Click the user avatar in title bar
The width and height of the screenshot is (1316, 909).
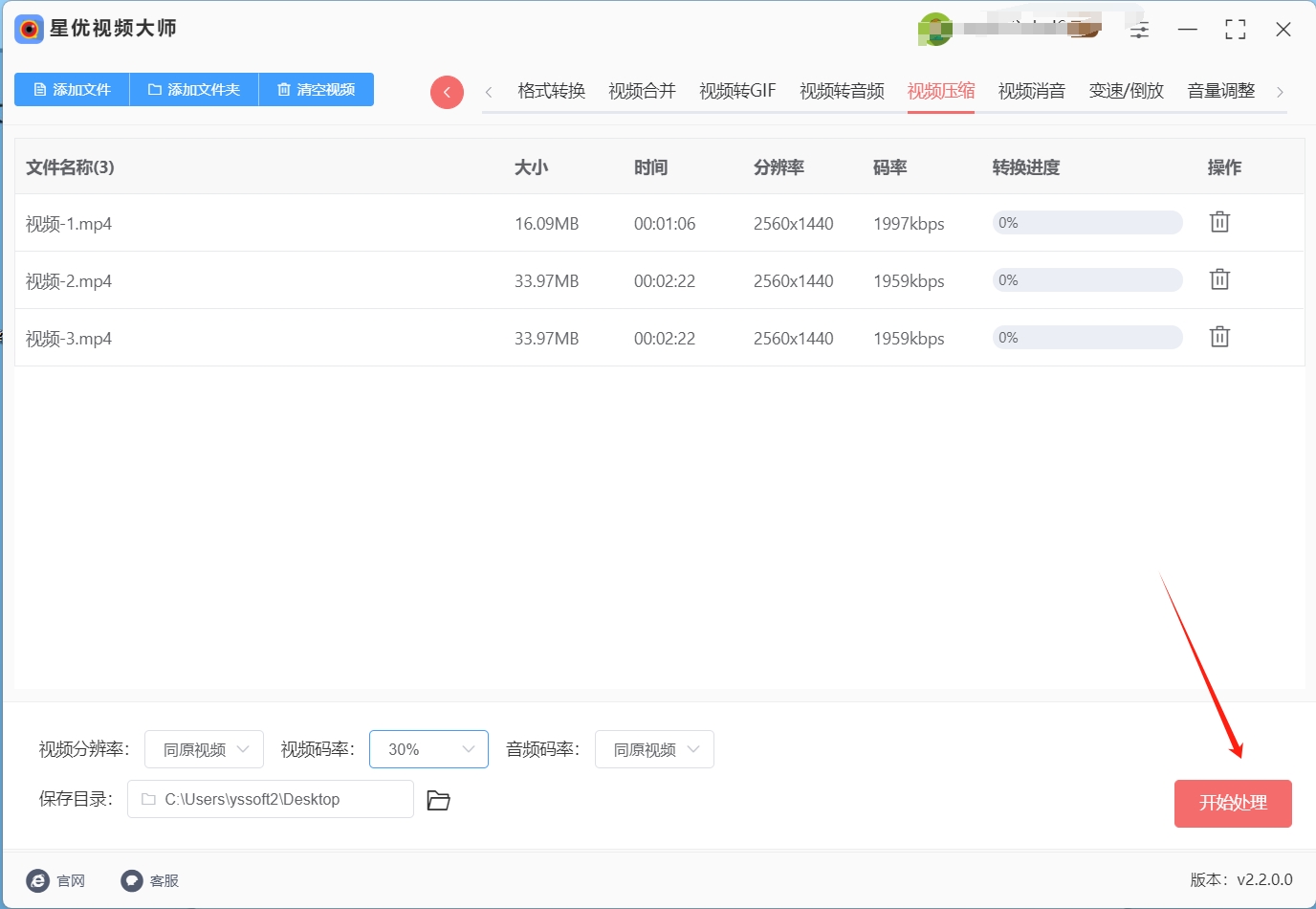934,30
